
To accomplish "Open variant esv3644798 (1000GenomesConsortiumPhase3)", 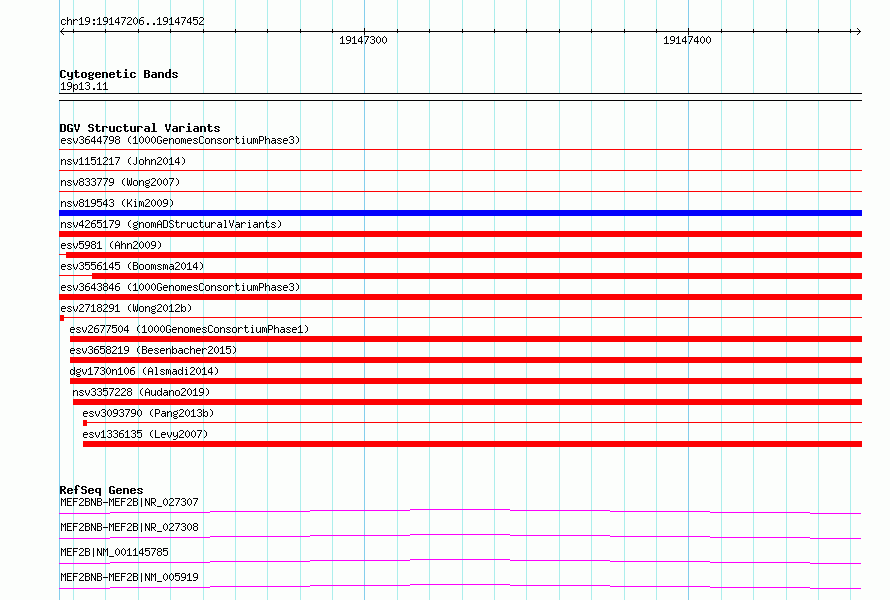I will pos(180,140).
